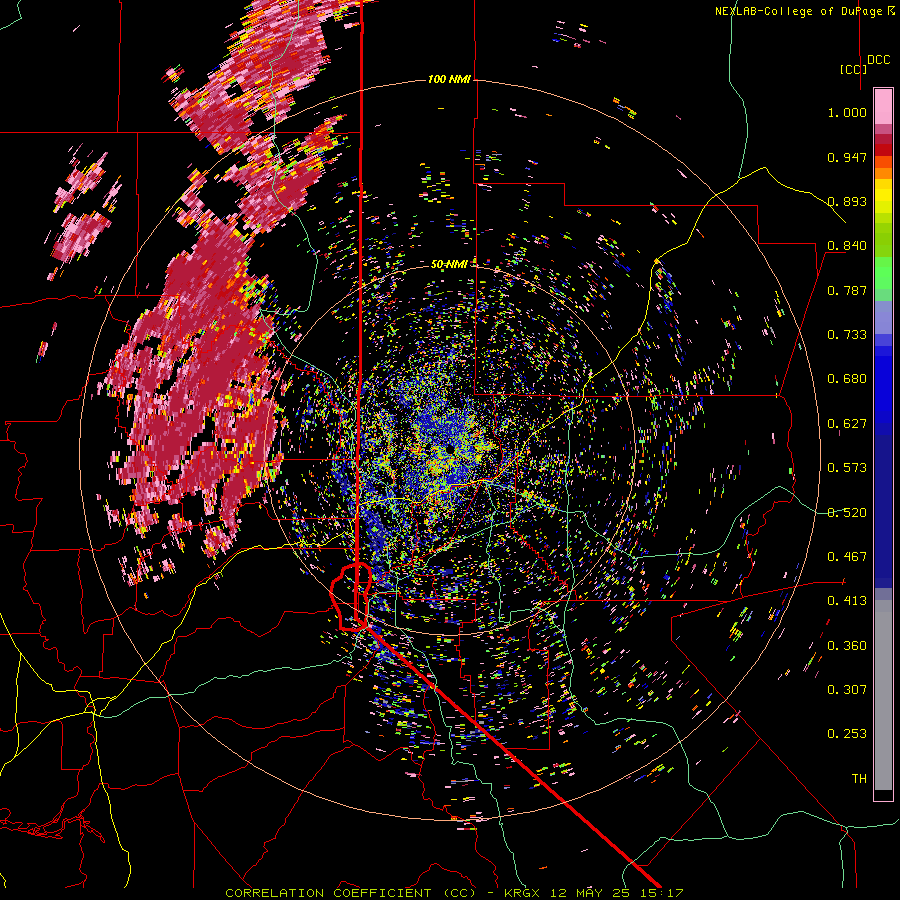This screenshot has height=900, width=900.
Task: Click the '0.573' scale value
Action: [847, 468]
